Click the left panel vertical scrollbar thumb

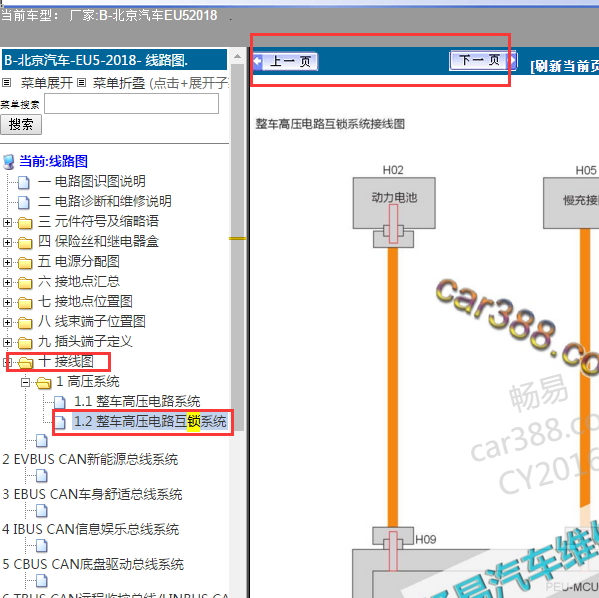pyautogui.click(x=238, y=248)
